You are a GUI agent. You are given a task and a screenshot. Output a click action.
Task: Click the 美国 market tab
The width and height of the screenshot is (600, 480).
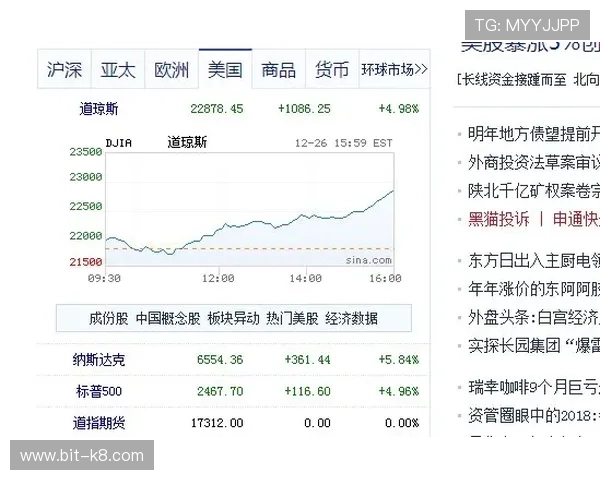[225, 70]
